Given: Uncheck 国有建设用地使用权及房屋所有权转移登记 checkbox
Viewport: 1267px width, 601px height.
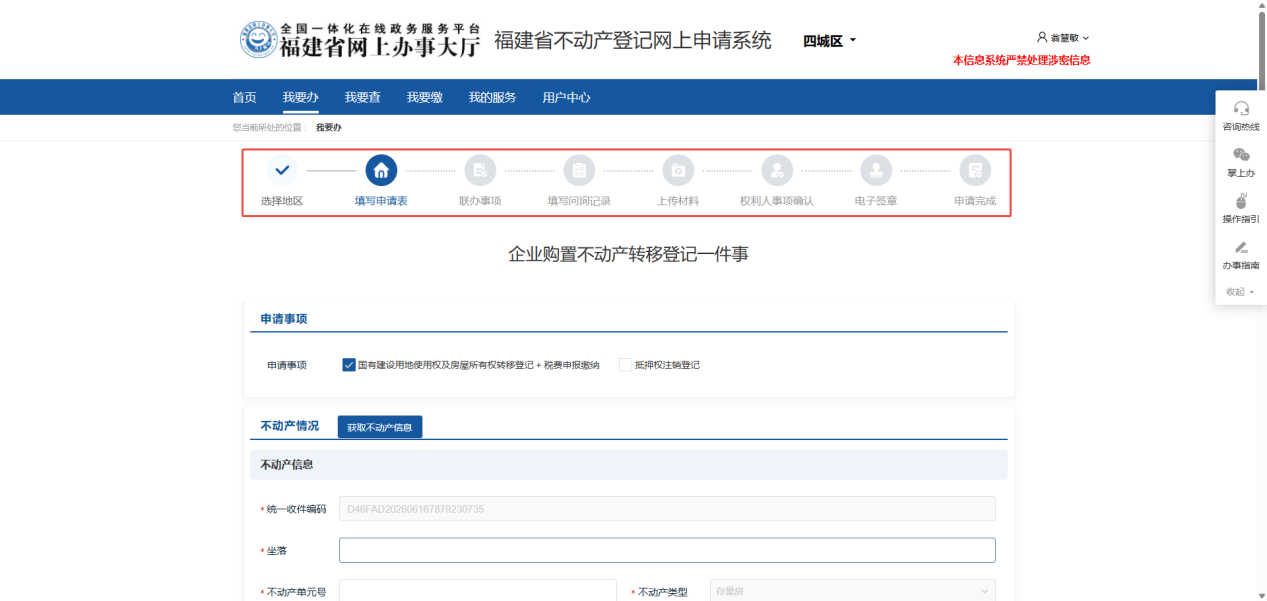Looking at the screenshot, I should (x=349, y=365).
